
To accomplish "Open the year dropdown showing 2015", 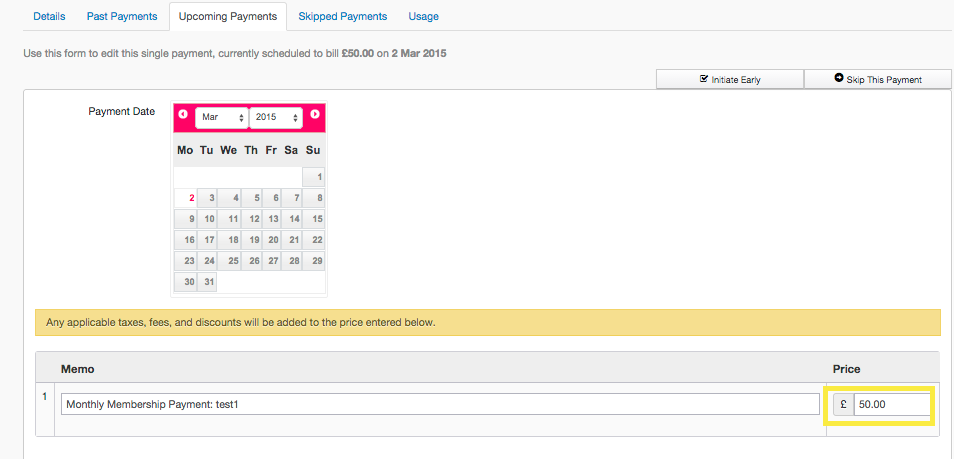I will [276, 118].
